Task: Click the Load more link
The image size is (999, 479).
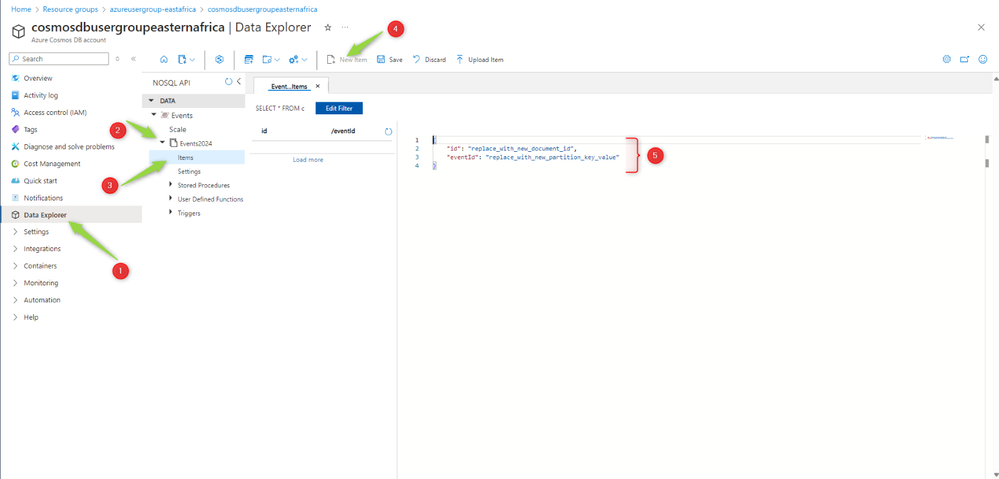Action: coord(308,160)
